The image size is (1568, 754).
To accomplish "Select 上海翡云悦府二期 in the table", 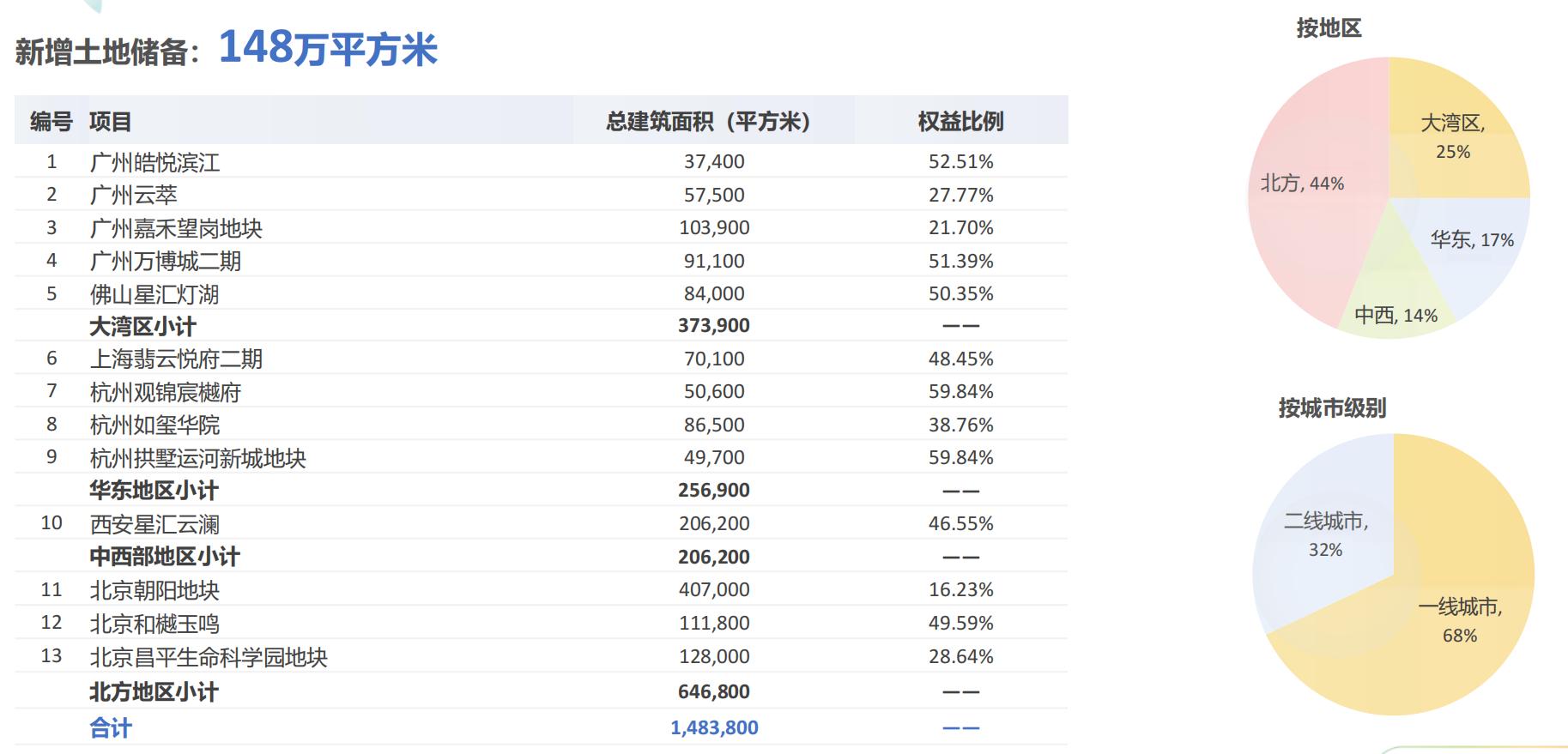I will tap(176, 359).
